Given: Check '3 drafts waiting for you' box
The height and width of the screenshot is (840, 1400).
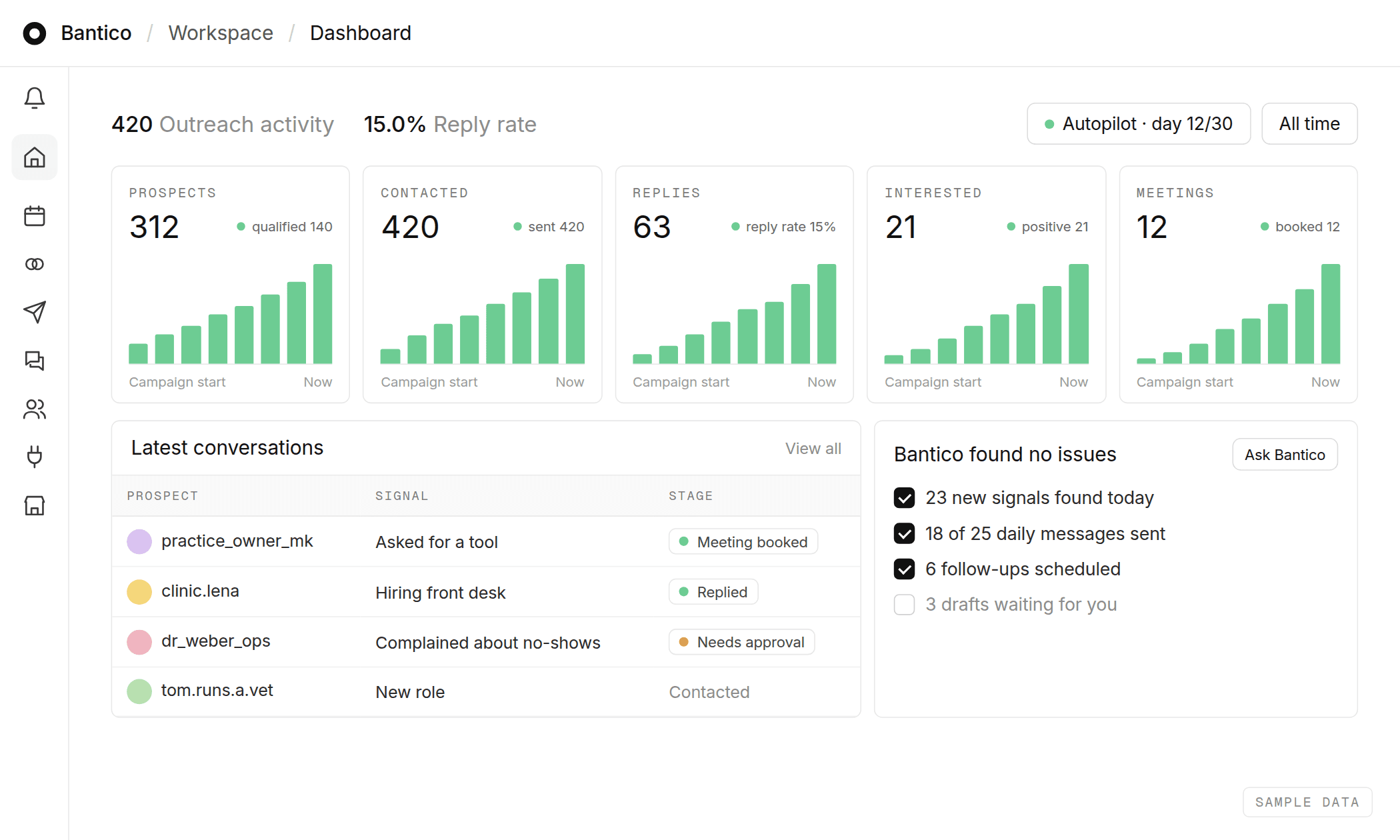Looking at the screenshot, I should [904, 605].
